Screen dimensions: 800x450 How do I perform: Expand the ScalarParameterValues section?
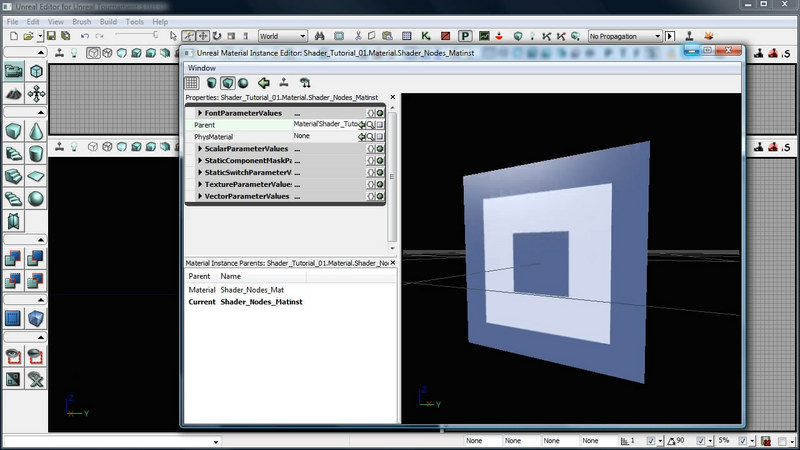coord(201,149)
